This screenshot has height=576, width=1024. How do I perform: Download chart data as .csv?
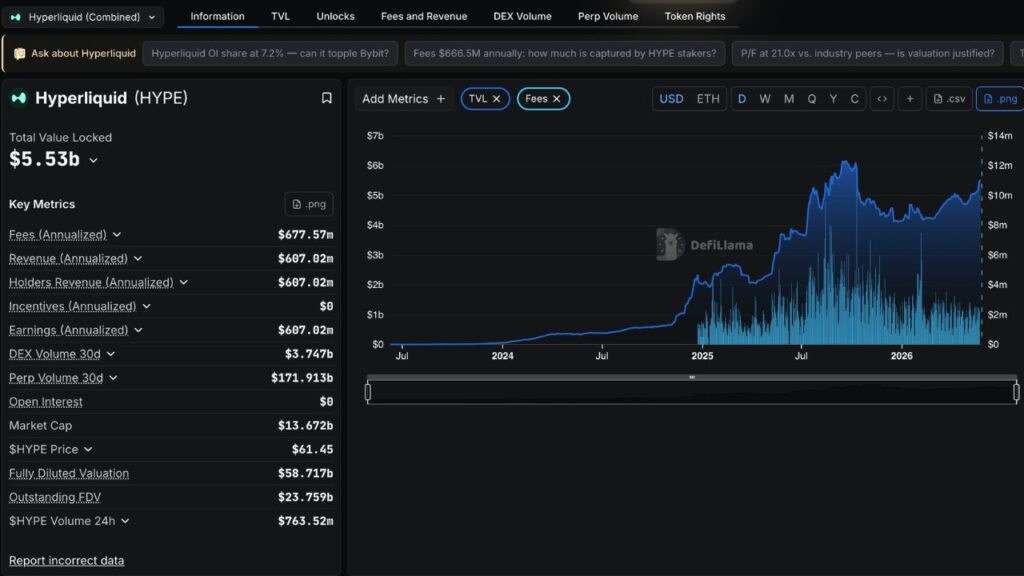coord(950,99)
